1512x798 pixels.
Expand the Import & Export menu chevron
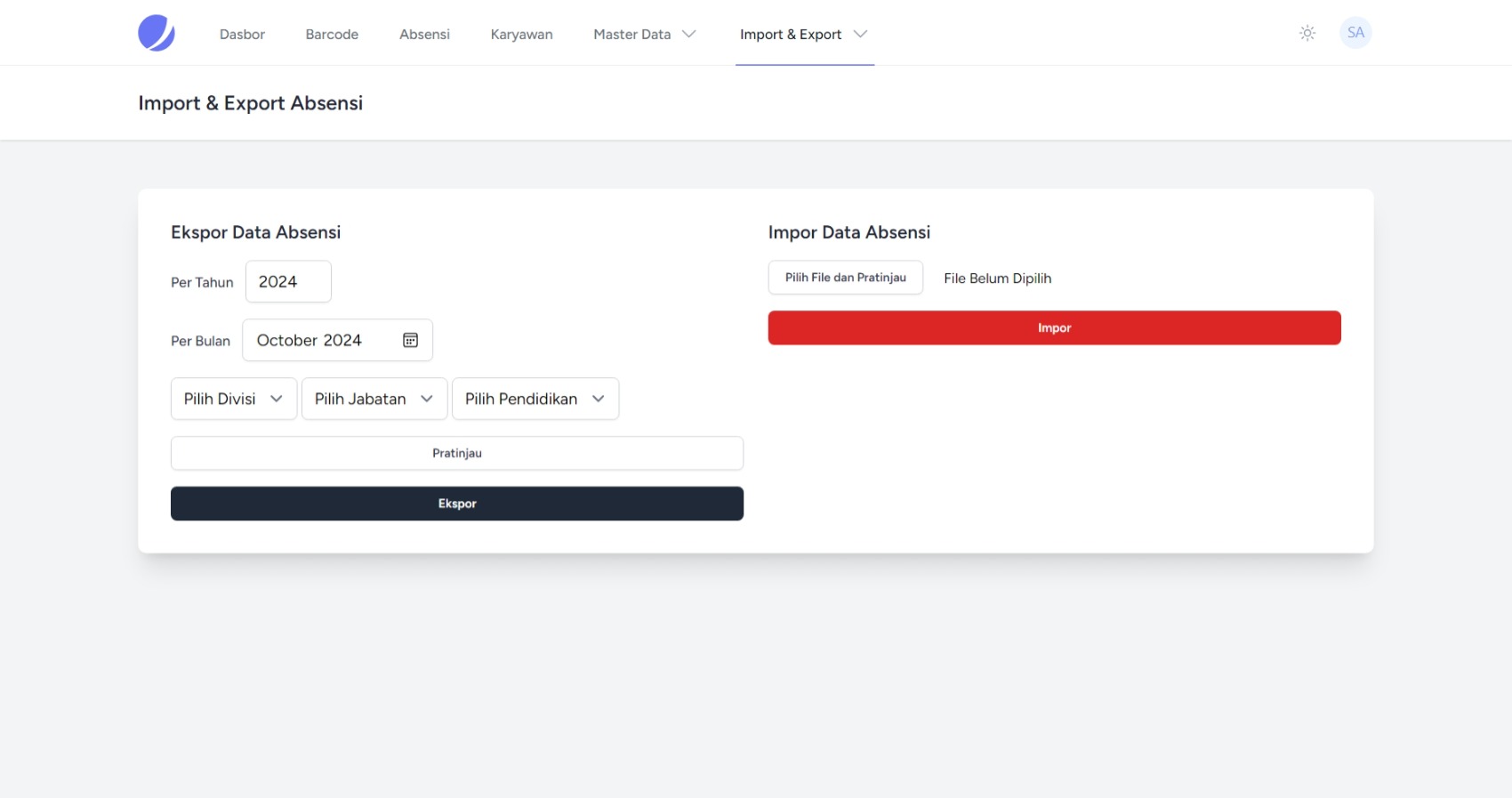click(x=860, y=34)
